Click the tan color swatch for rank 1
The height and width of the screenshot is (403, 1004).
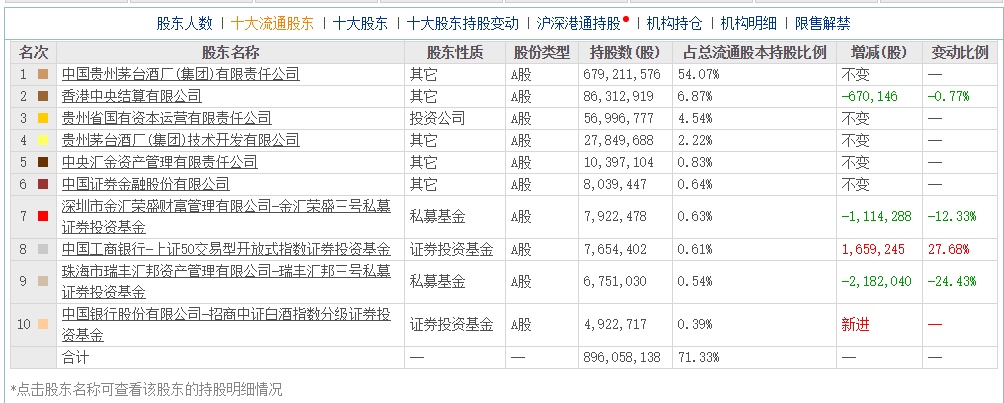tap(44, 74)
